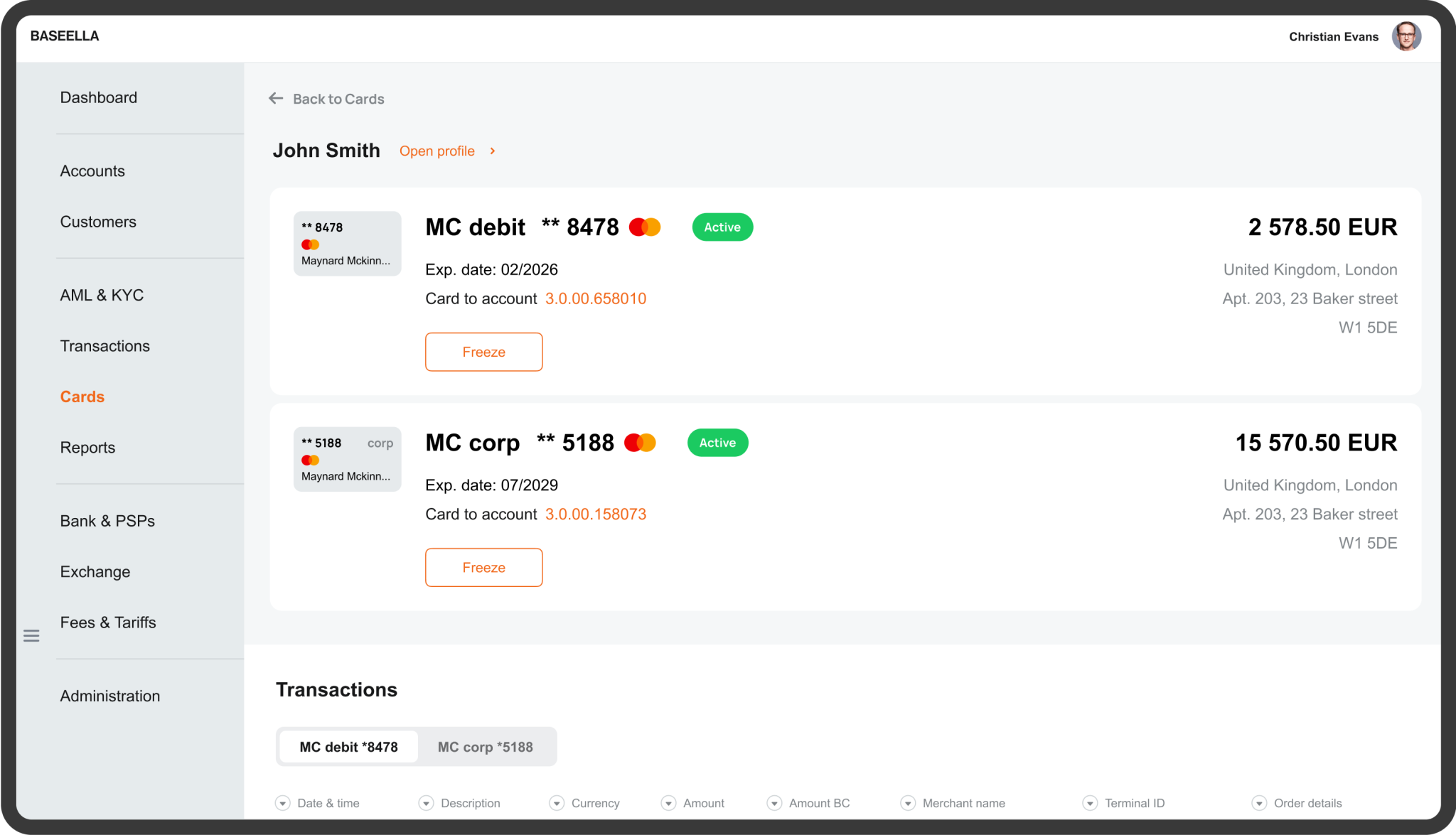Viewport: 1456px width, 835px height.
Task: Open the Merchant name filter dropdown
Action: coord(907,802)
